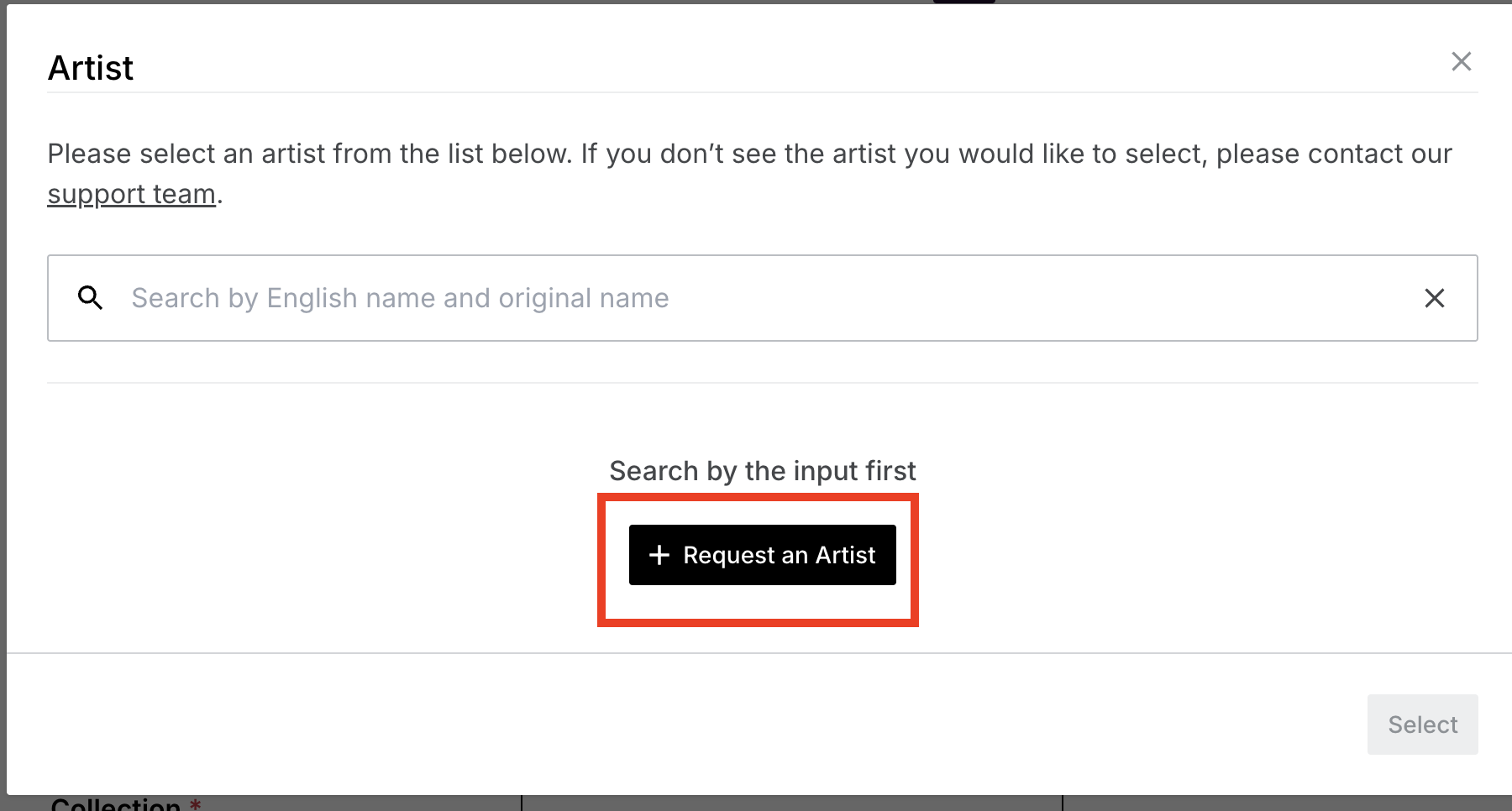Click the plus icon on the Request an Artist button

pos(659,555)
